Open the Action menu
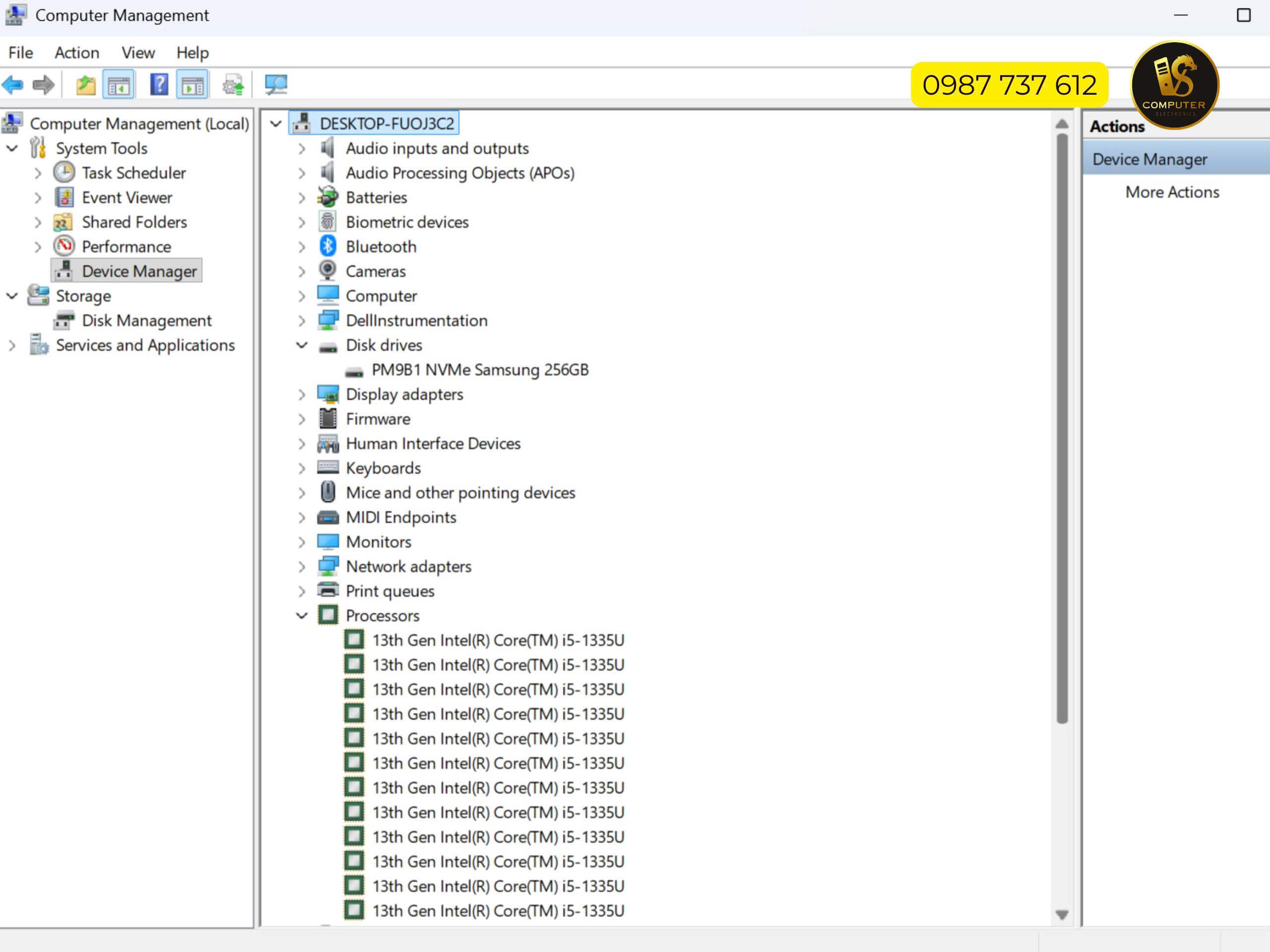 pyautogui.click(x=77, y=53)
